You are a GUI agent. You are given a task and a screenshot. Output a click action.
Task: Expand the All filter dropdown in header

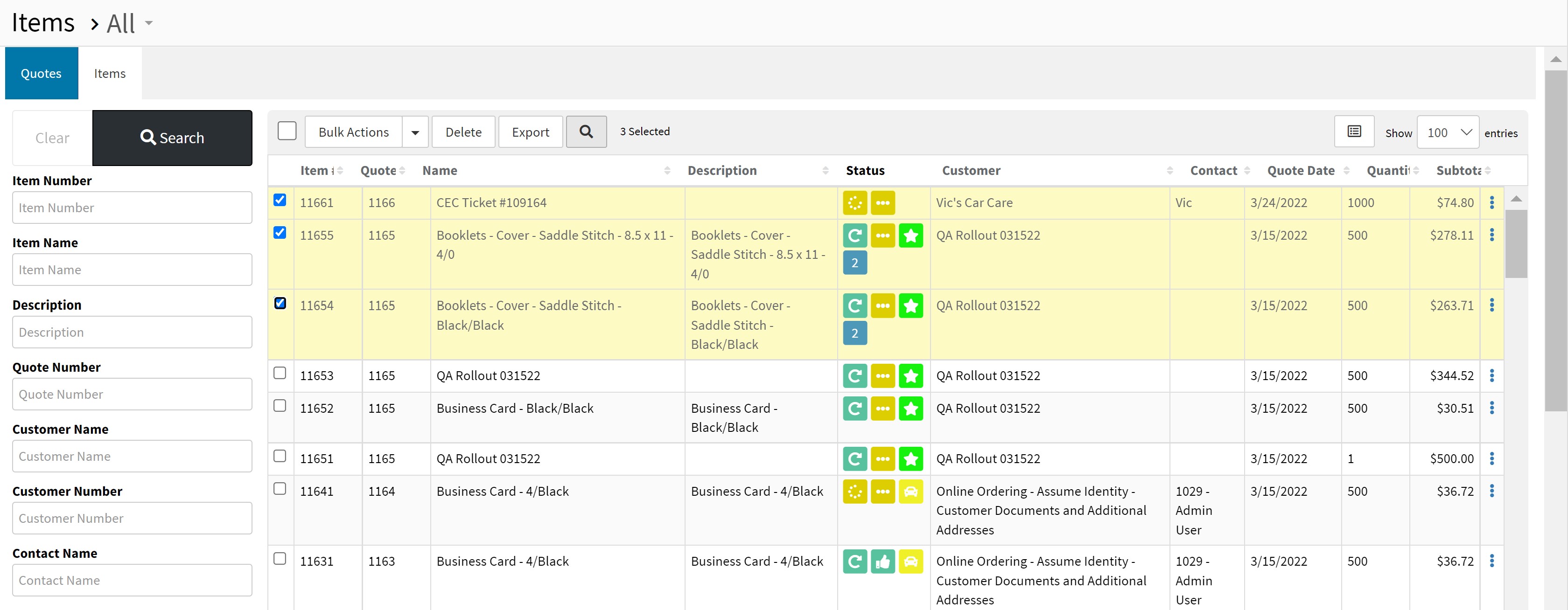click(x=148, y=23)
